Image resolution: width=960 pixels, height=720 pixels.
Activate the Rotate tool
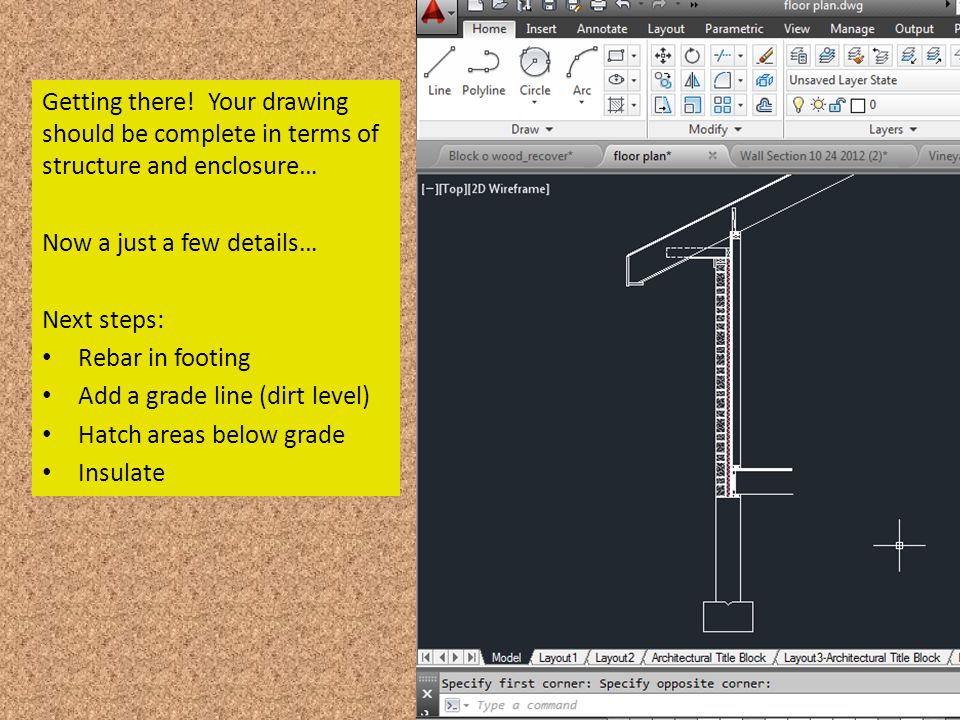coord(692,56)
